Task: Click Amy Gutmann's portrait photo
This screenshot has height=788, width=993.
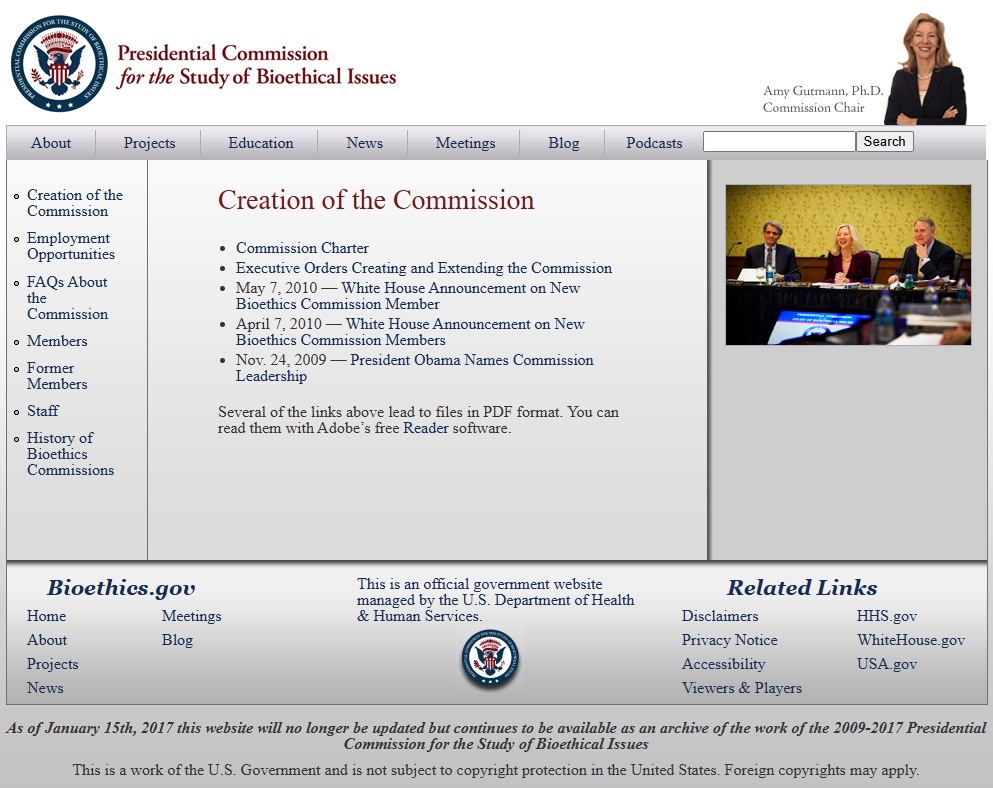Action: coord(924,68)
